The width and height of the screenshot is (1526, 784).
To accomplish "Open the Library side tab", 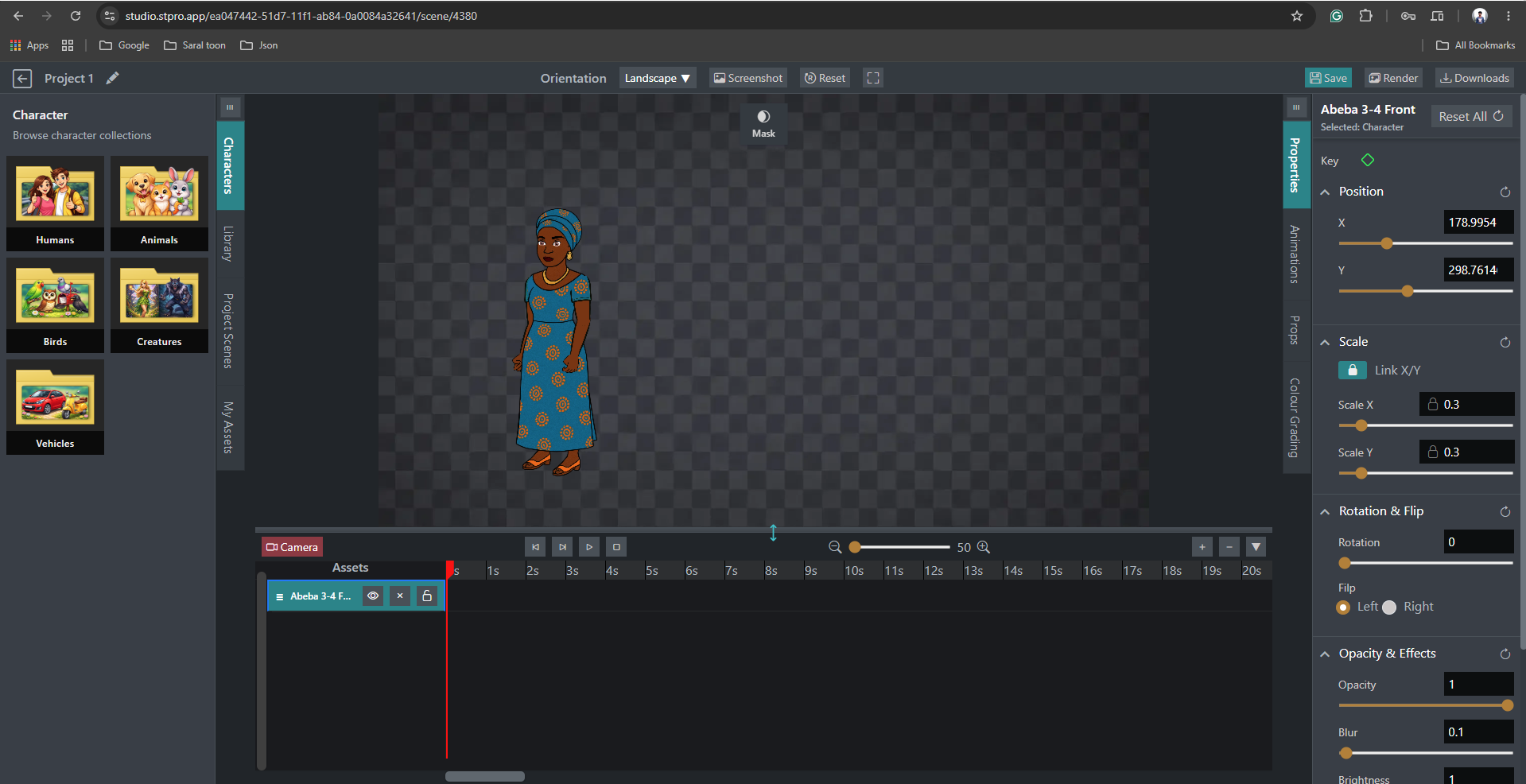I will (229, 243).
